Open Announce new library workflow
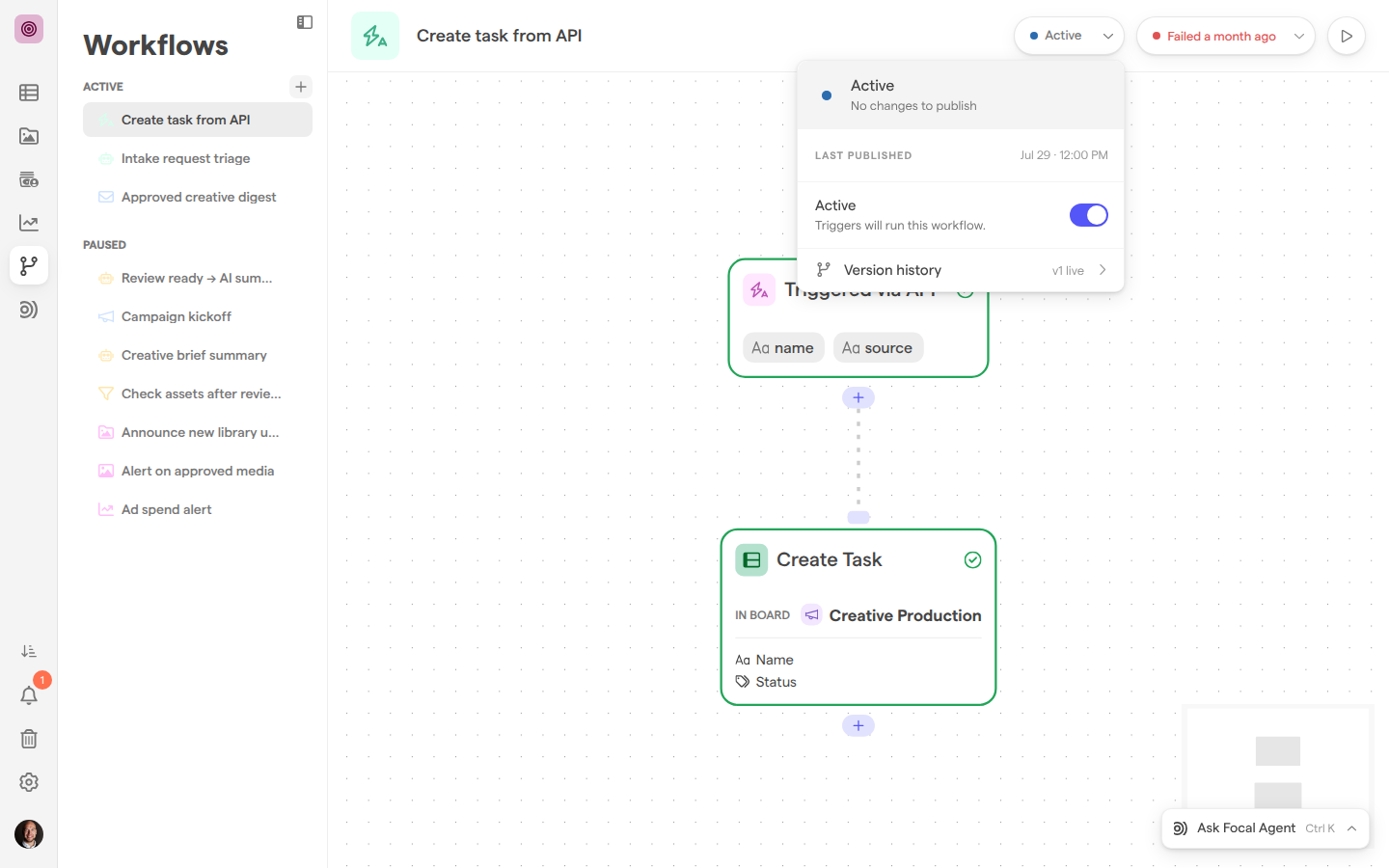Screen dimensions: 1389x868 [x=198, y=432]
